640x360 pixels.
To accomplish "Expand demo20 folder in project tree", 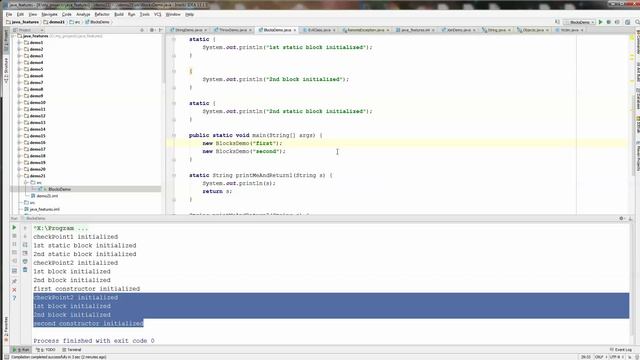I will 19,169.
